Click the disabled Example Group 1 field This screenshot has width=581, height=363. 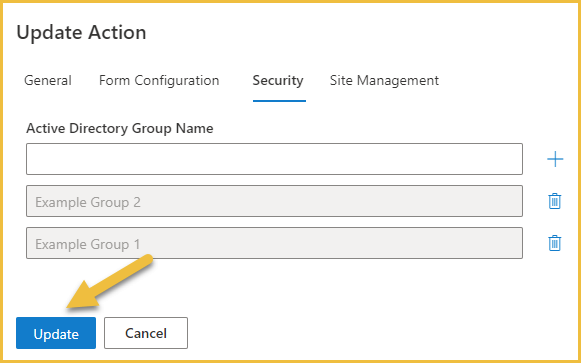[274, 243]
